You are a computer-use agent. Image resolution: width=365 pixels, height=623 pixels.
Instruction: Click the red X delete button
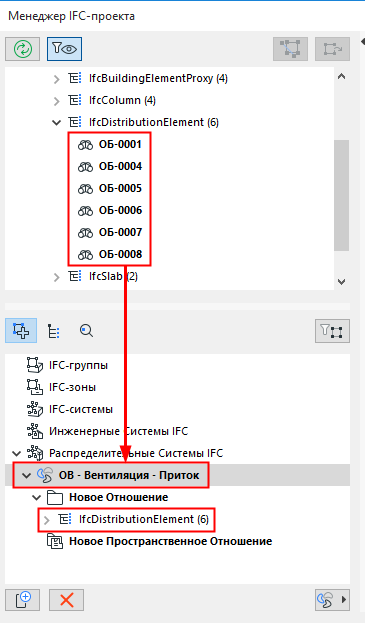coord(66,600)
